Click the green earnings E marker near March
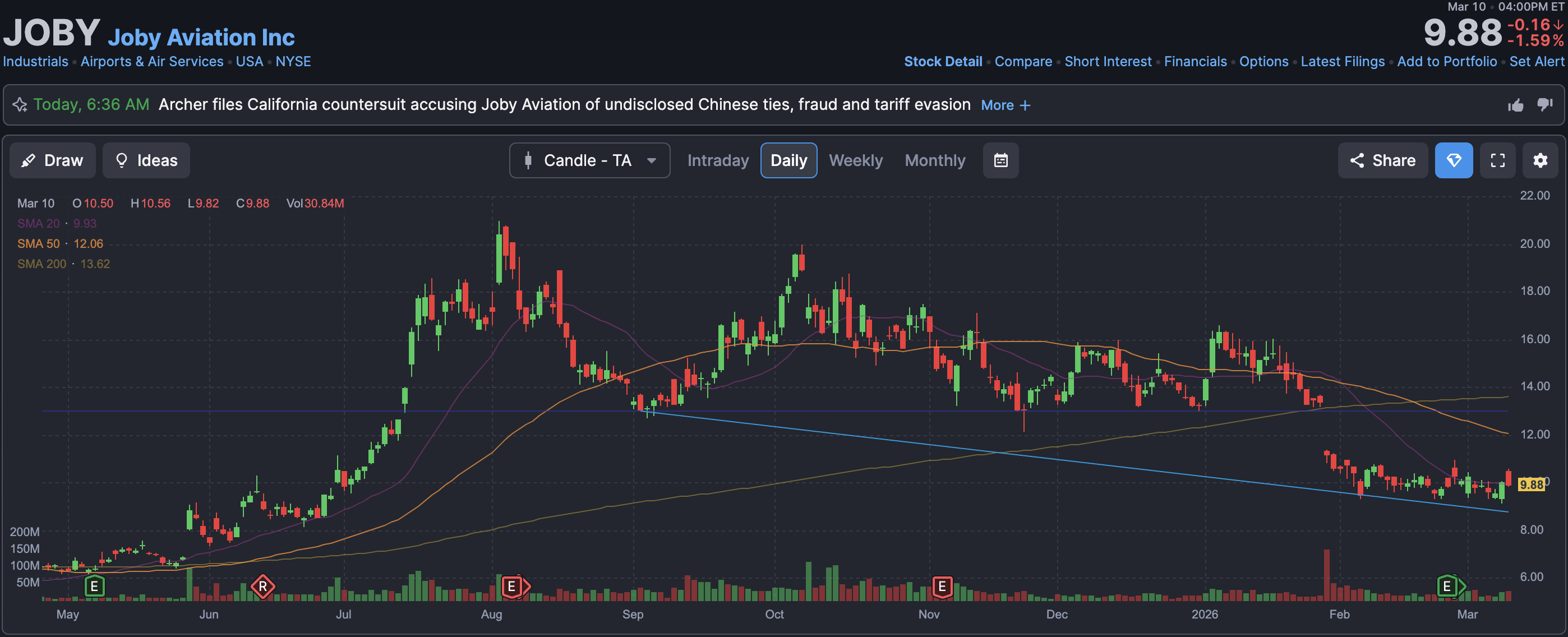Image resolution: width=1568 pixels, height=637 pixels. point(1447,587)
